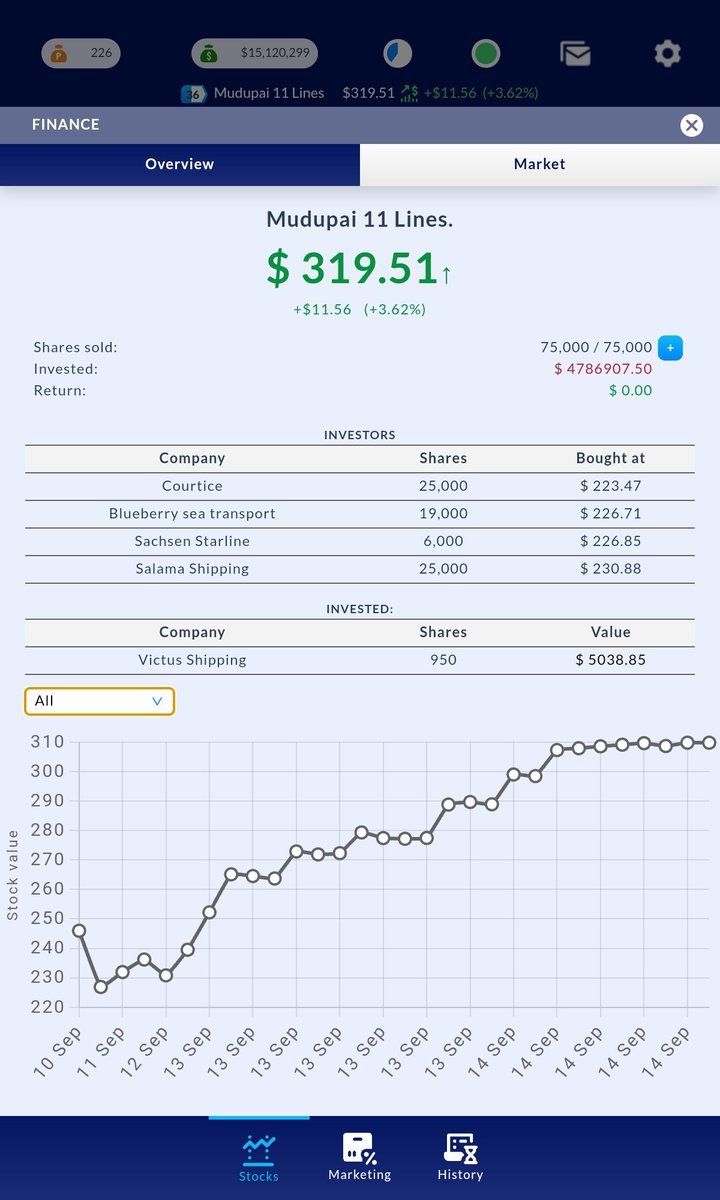Tap the Mudupai 11 Lines header ticker name
Image resolution: width=720 pixels, height=1200 pixels.
(269, 93)
